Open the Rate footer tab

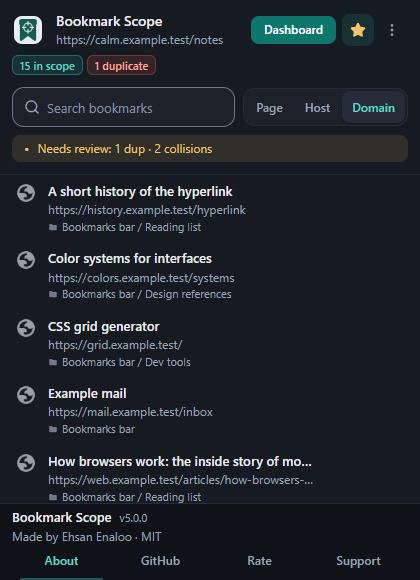tap(259, 561)
